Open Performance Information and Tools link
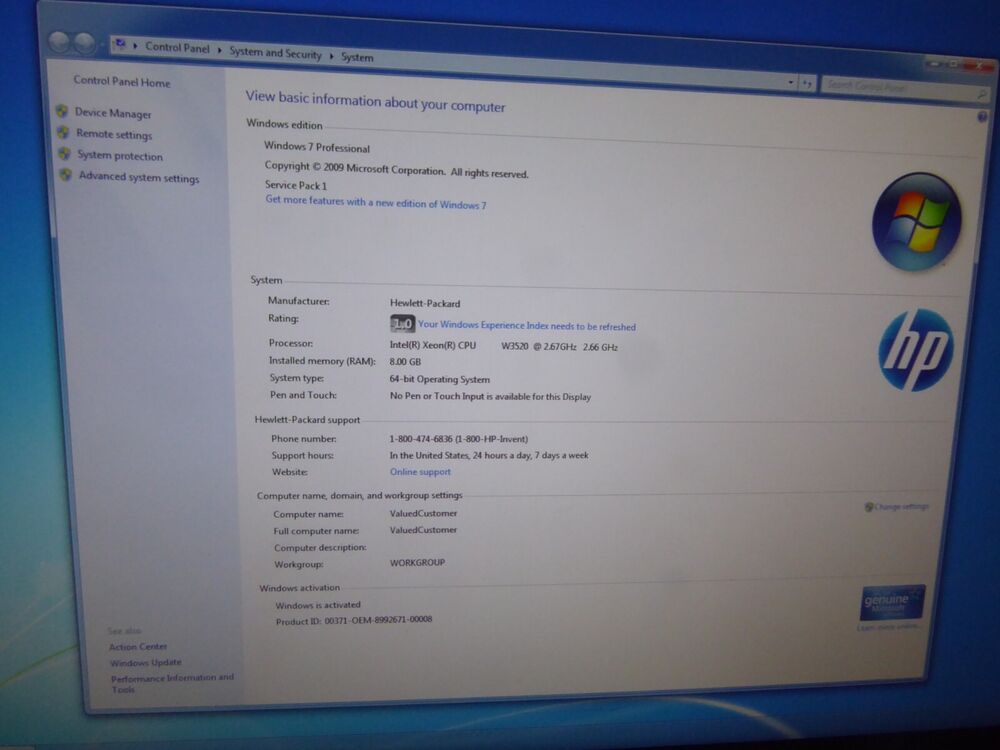 pyautogui.click(x=172, y=683)
